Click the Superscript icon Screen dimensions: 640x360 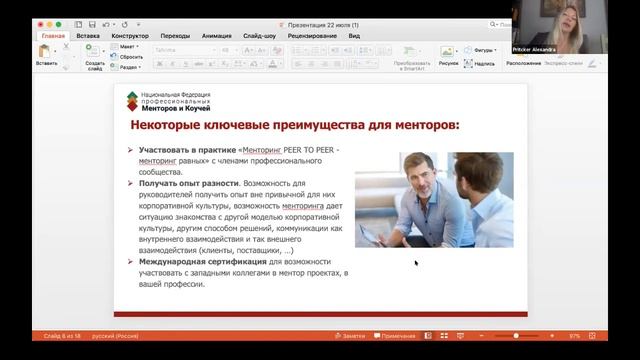coord(211,64)
